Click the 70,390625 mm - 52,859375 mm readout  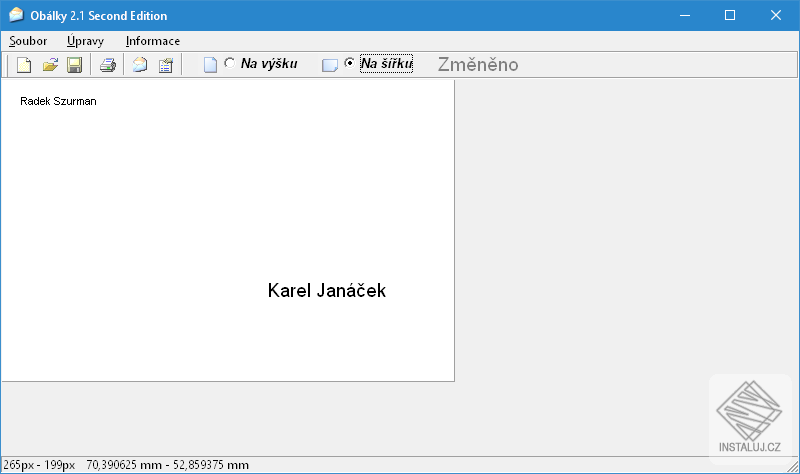pos(167,465)
